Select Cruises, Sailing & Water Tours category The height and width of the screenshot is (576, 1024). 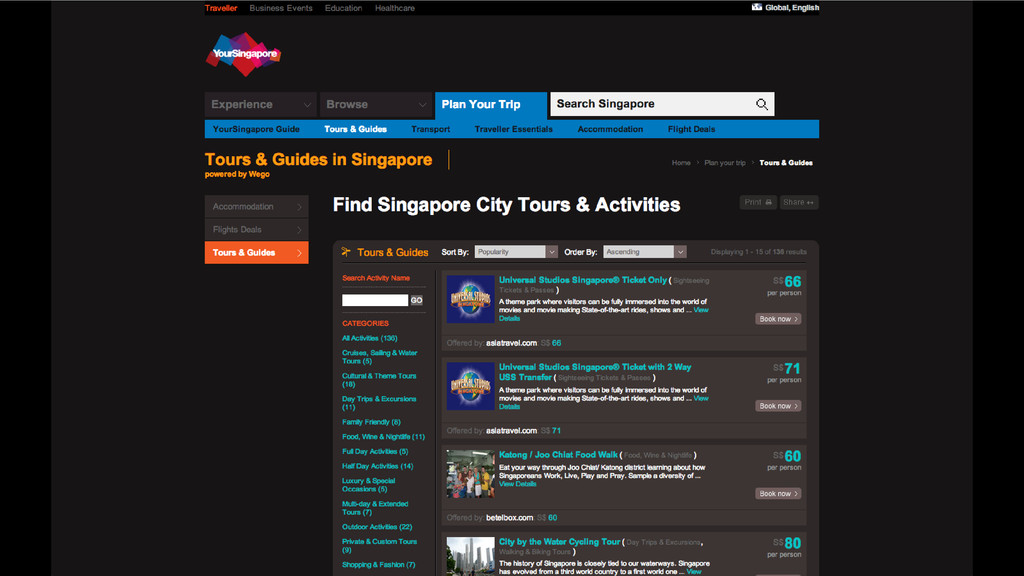tap(379, 357)
